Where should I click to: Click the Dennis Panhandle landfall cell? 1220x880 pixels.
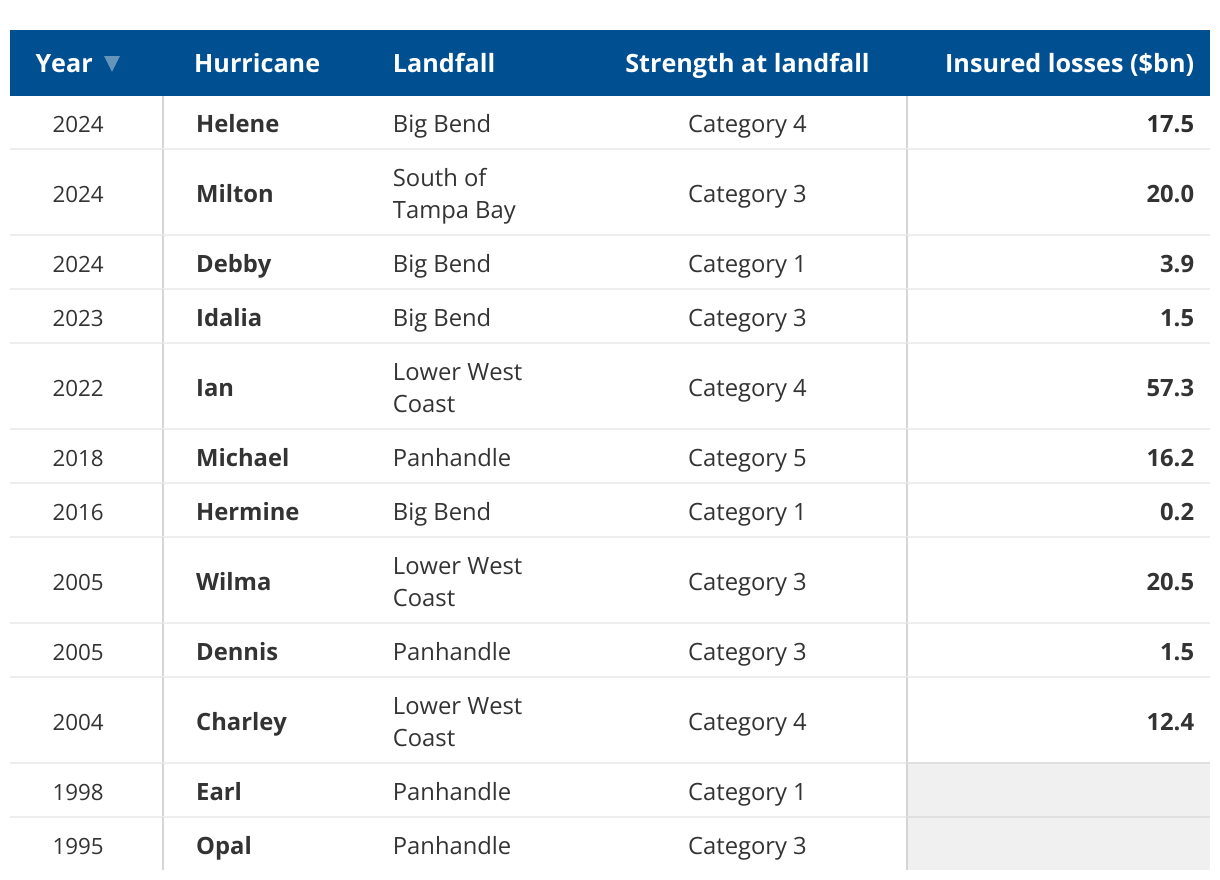pyautogui.click(x=452, y=652)
